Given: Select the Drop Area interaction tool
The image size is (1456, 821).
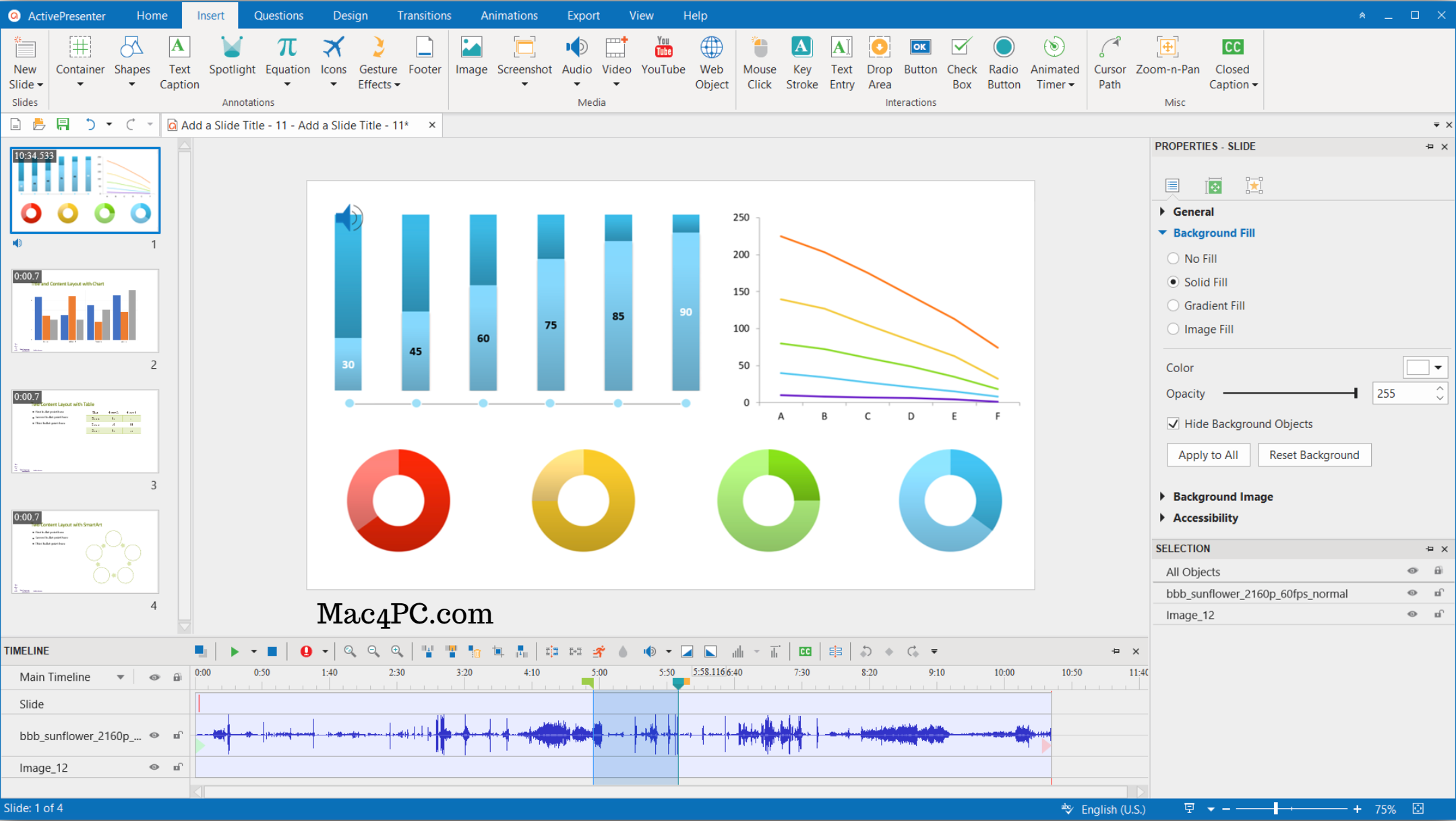Looking at the screenshot, I should tap(878, 62).
